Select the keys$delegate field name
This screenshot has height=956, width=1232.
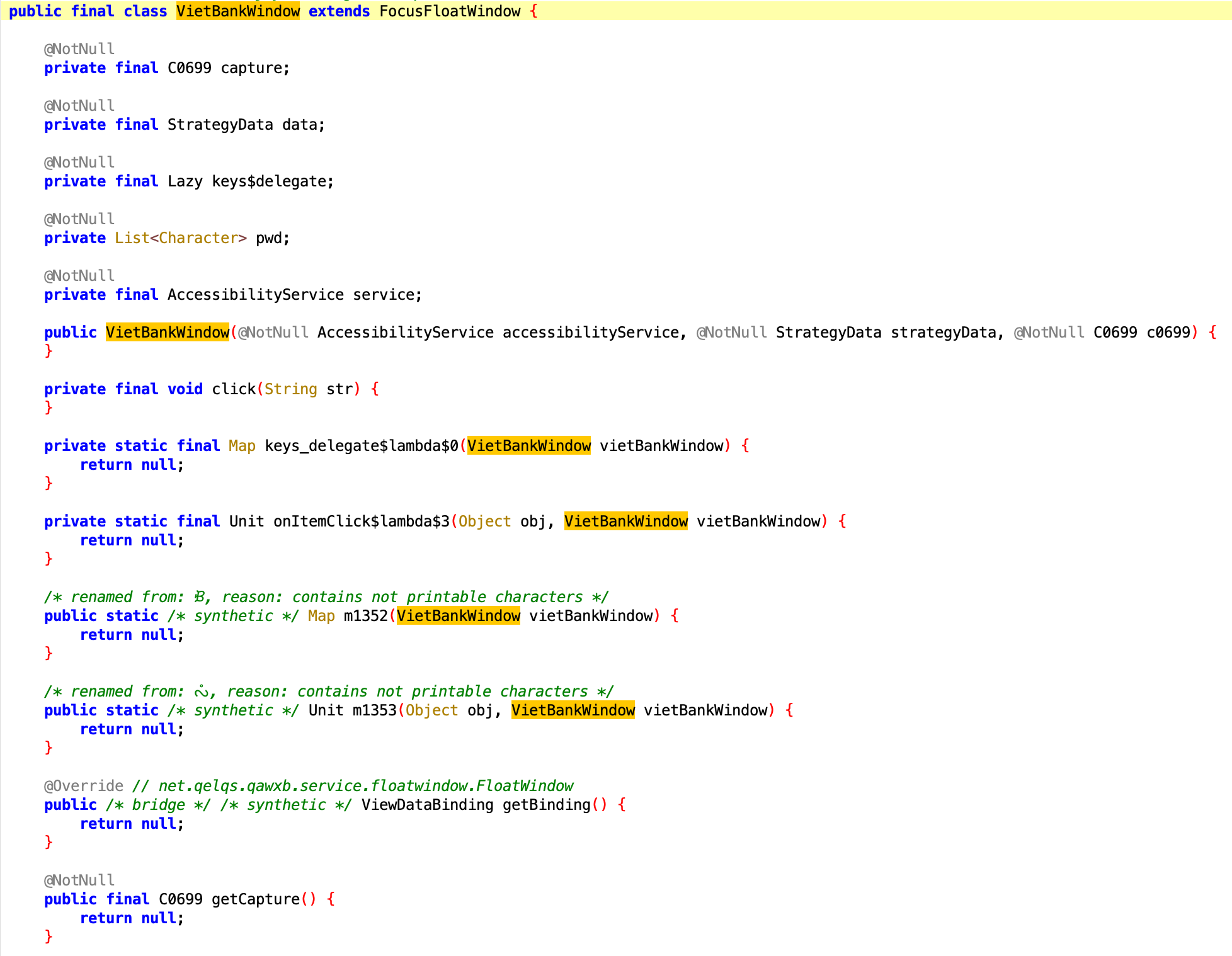click(x=268, y=181)
